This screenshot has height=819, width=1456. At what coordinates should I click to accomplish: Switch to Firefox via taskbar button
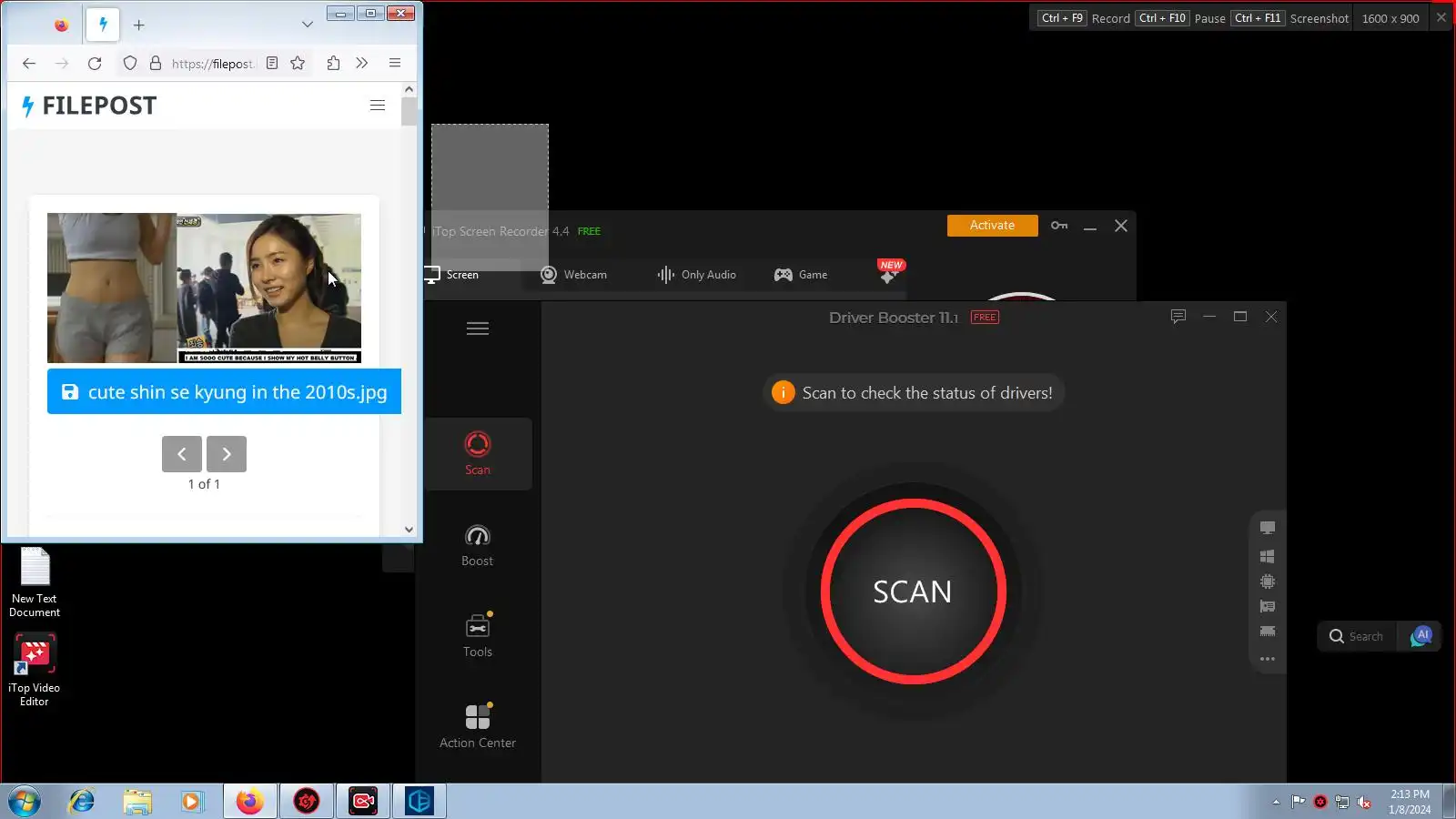point(250,802)
